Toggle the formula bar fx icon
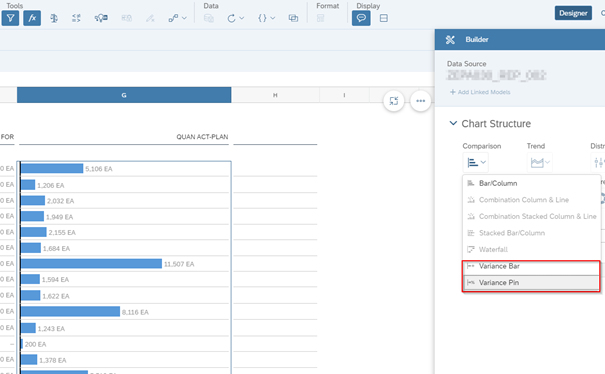This screenshot has width=605, height=374. coord(32,18)
